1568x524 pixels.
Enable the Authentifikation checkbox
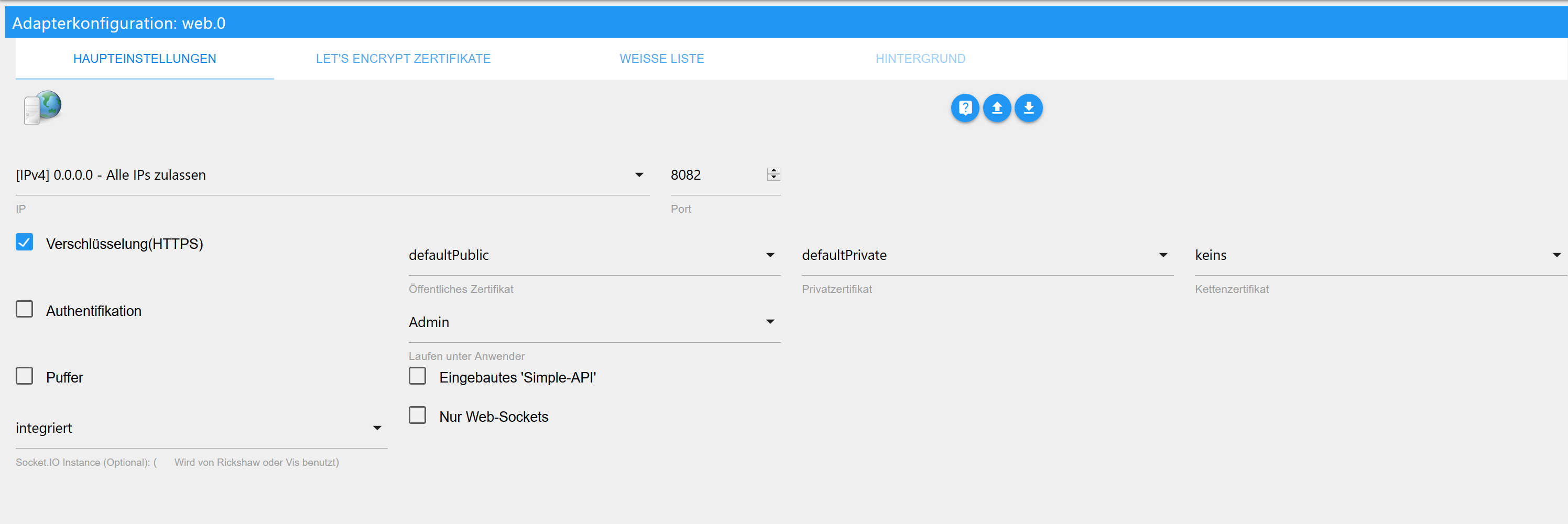coord(24,309)
